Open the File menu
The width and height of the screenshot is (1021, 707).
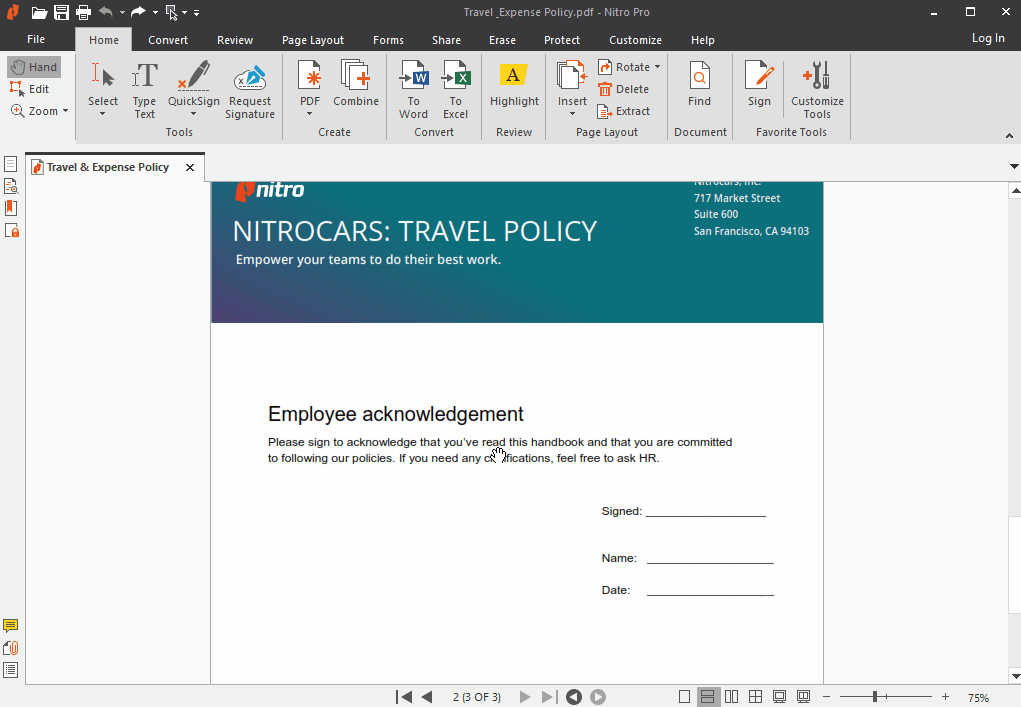click(36, 39)
